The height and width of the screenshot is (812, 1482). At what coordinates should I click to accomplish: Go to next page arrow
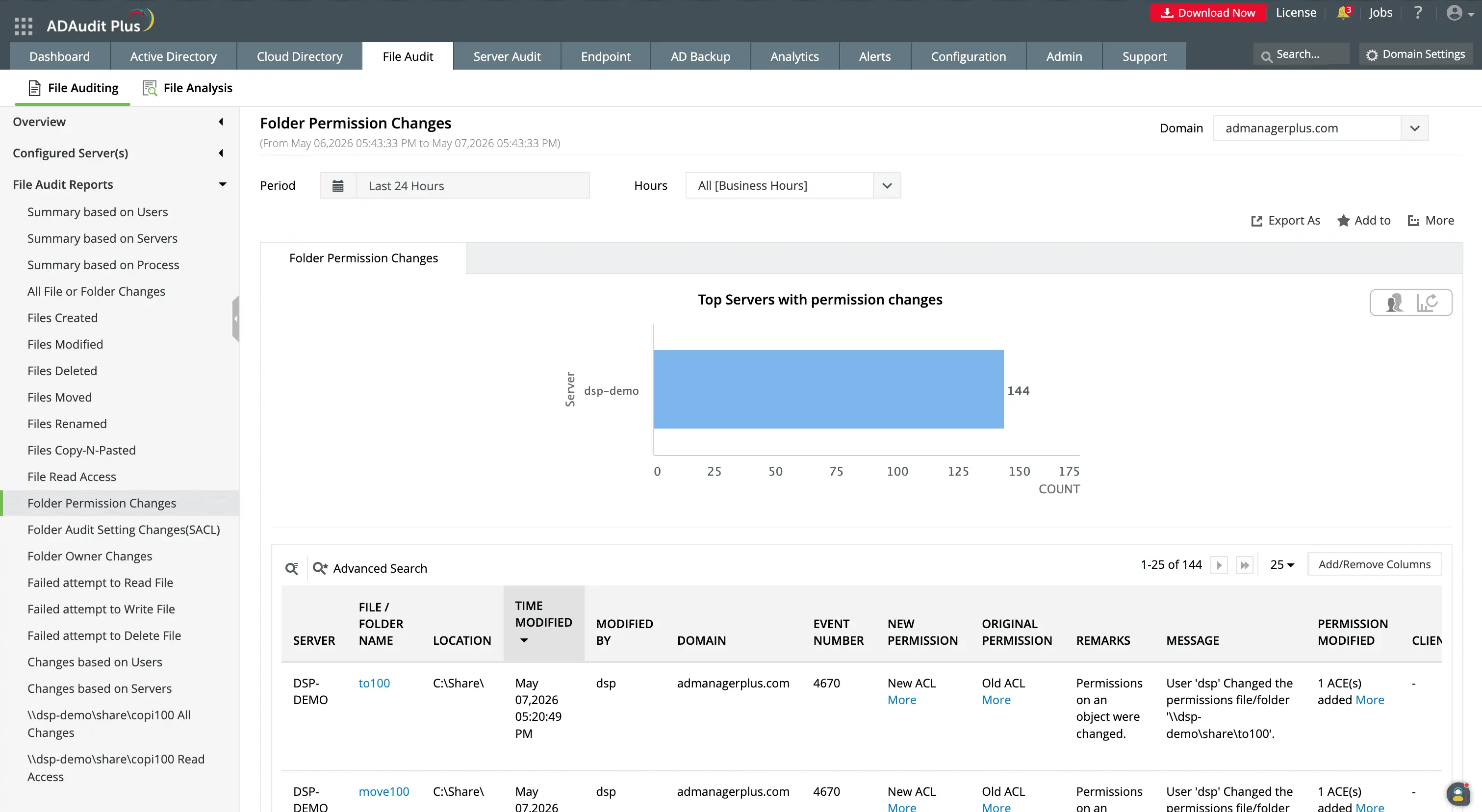coord(1219,565)
